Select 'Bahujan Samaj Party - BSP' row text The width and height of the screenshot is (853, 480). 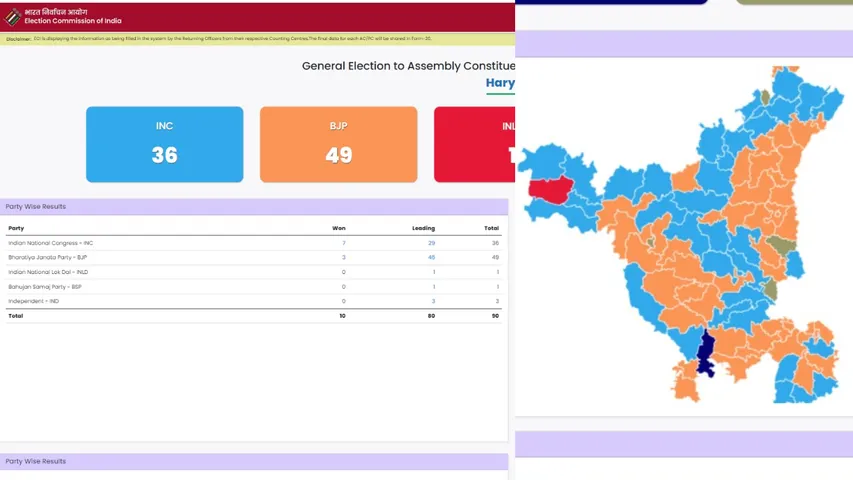(x=45, y=287)
